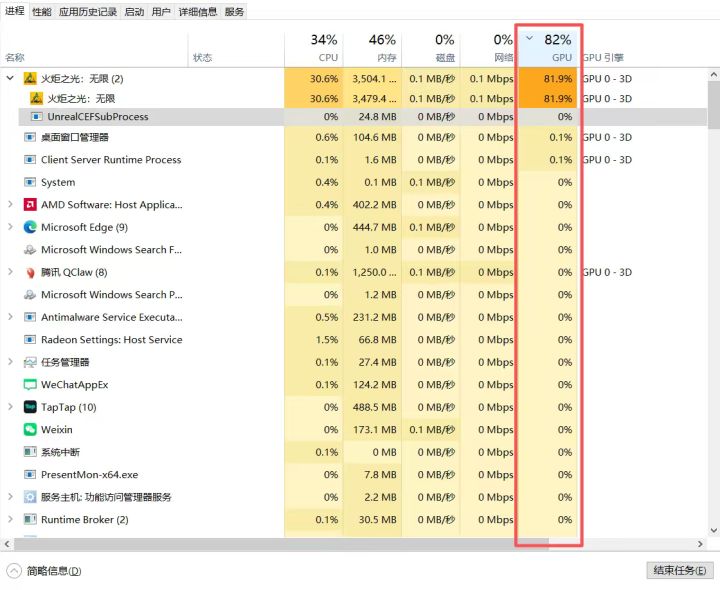Viewport: 720px width, 590px height.
Task: Click horizontal scrollbar right arrow
Action: click(x=700, y=544)
